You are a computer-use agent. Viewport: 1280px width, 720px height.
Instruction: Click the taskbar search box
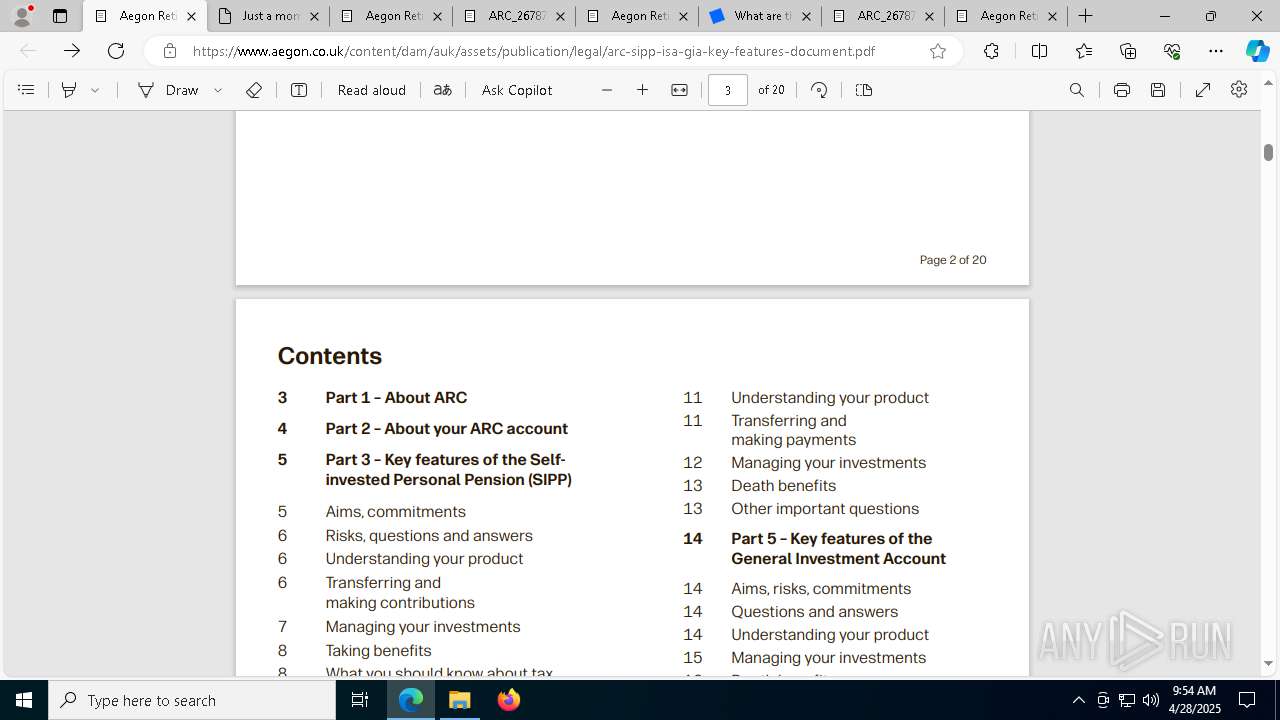(192, 700)
